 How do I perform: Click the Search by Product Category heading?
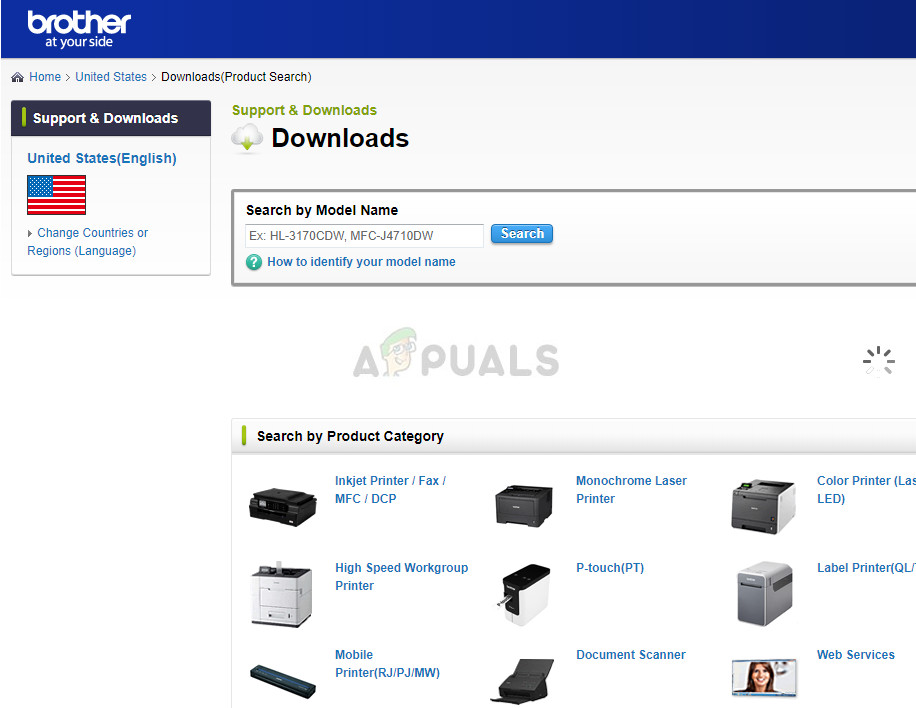pos(350,436)
